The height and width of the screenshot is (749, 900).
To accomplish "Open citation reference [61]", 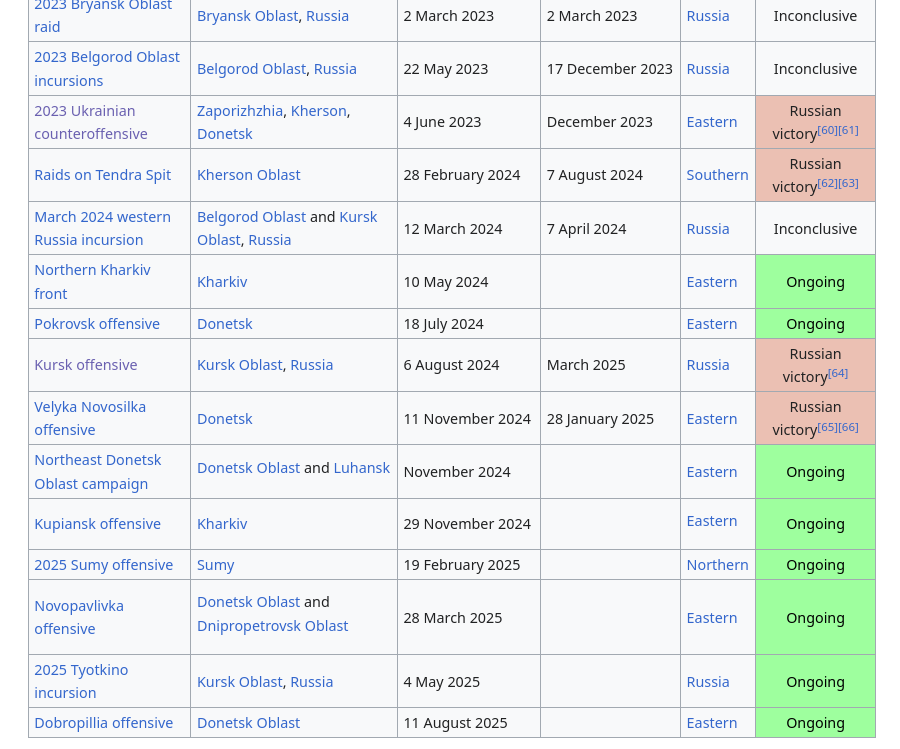I will pos(848,130).
